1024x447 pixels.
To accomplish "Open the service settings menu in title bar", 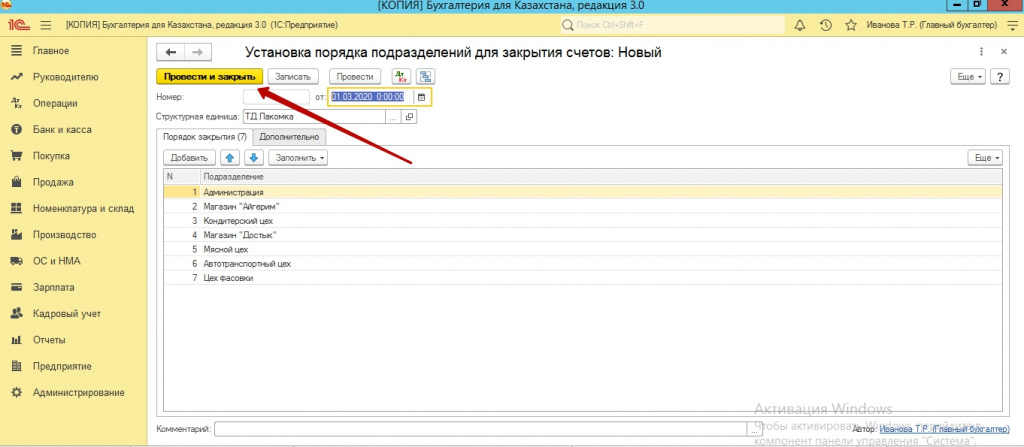I will tap(1010, 25).
